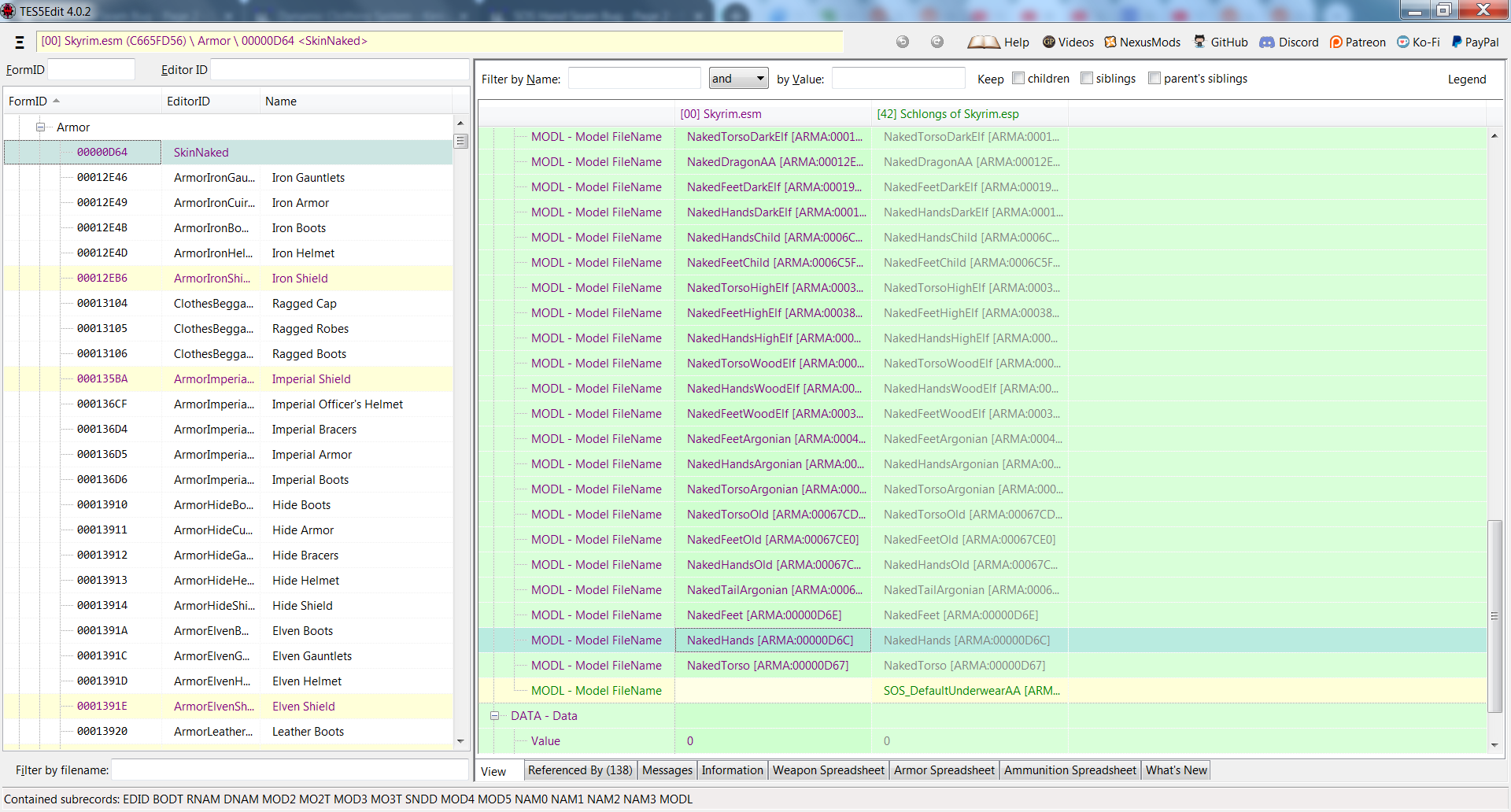
Task: Switch to the Referenced By (138) tab
Action: (x=580, y=770)
